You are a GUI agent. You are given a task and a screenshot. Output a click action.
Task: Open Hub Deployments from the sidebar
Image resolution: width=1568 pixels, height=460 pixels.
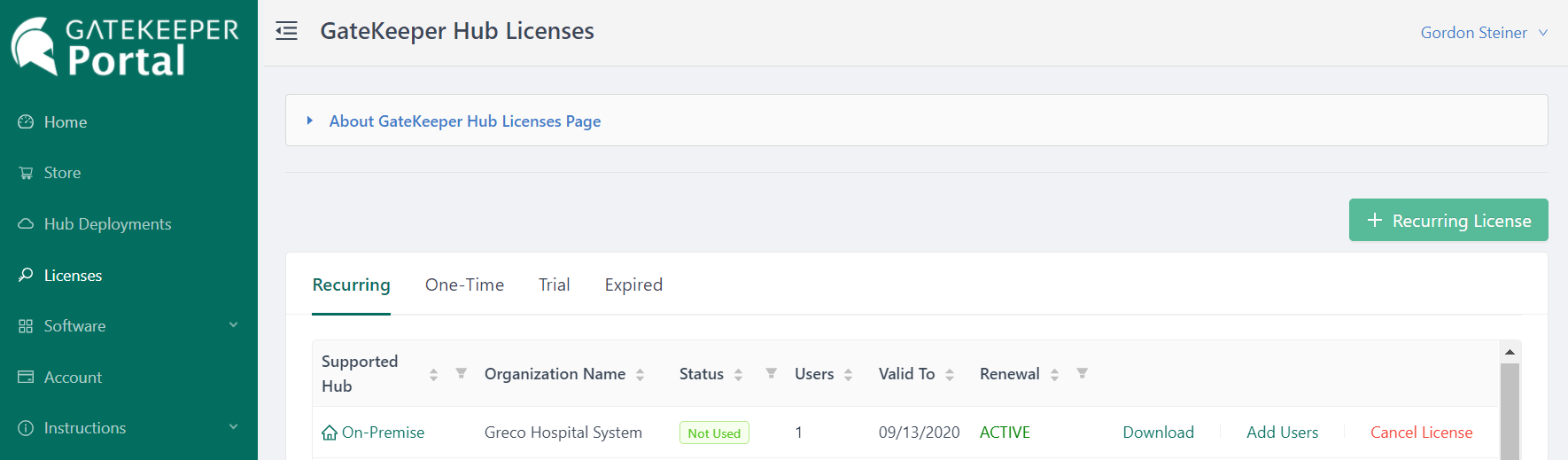click(x=107, y=224)
